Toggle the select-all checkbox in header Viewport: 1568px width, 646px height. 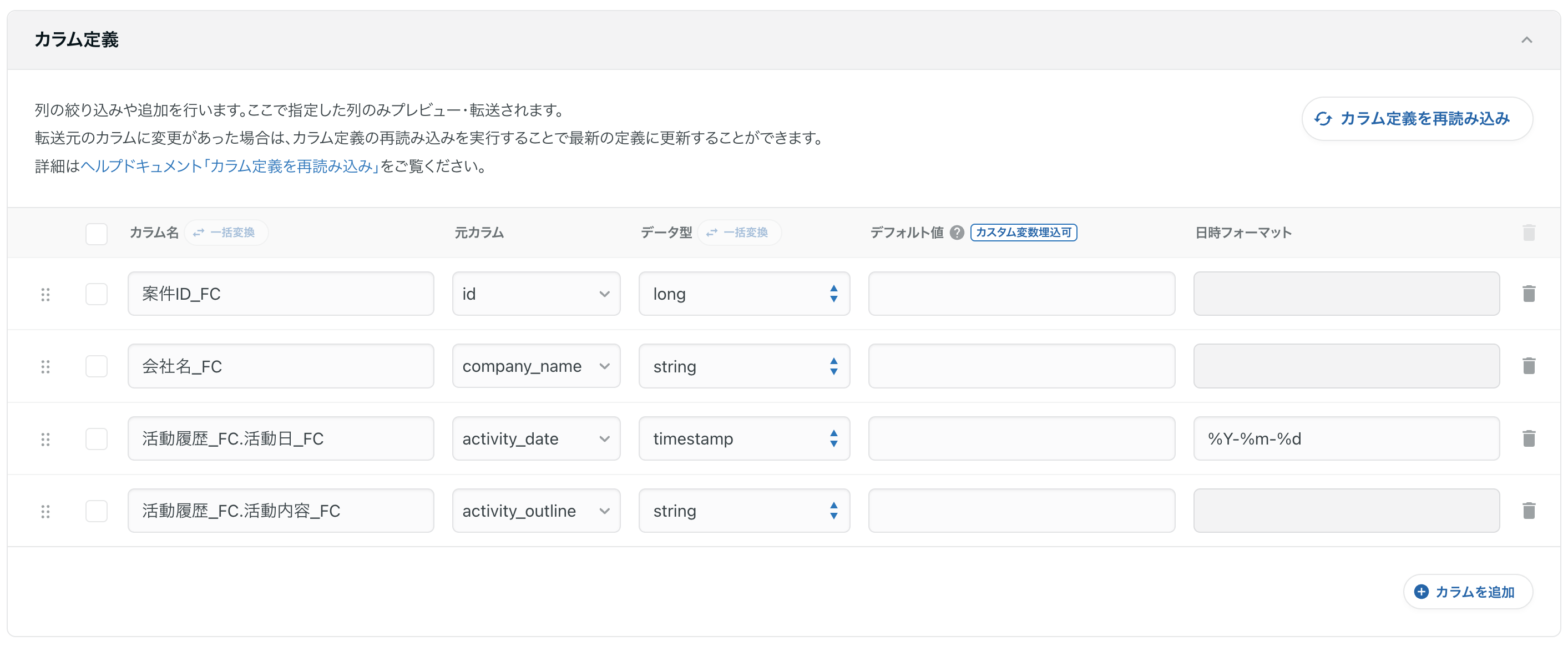pyautogui.click(x=96, y=234)
